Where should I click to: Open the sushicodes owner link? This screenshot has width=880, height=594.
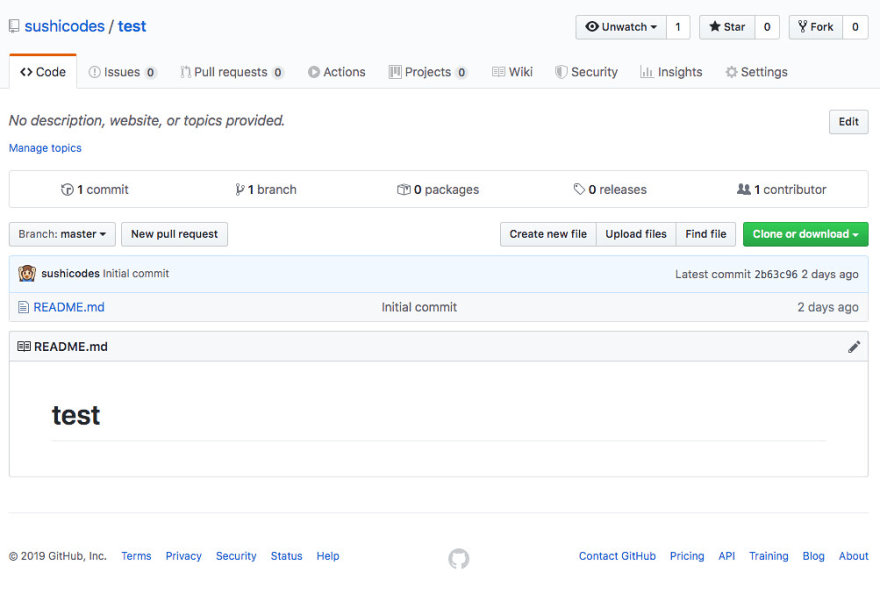coord(65,26)
